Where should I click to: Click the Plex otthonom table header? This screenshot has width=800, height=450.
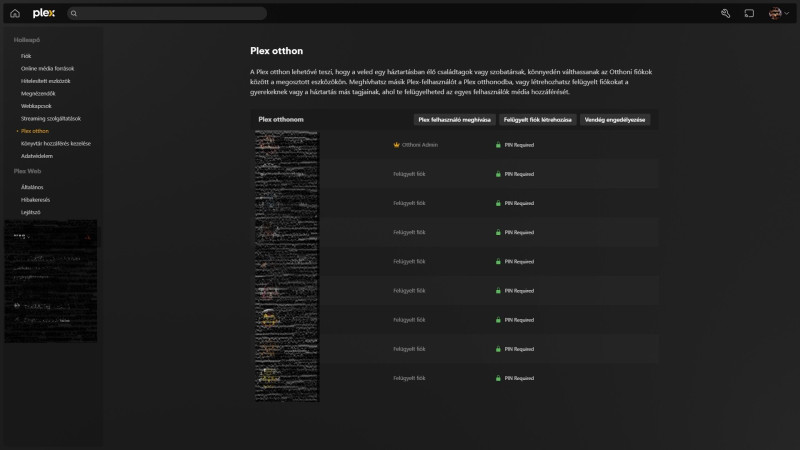click(x=281, y=119)
